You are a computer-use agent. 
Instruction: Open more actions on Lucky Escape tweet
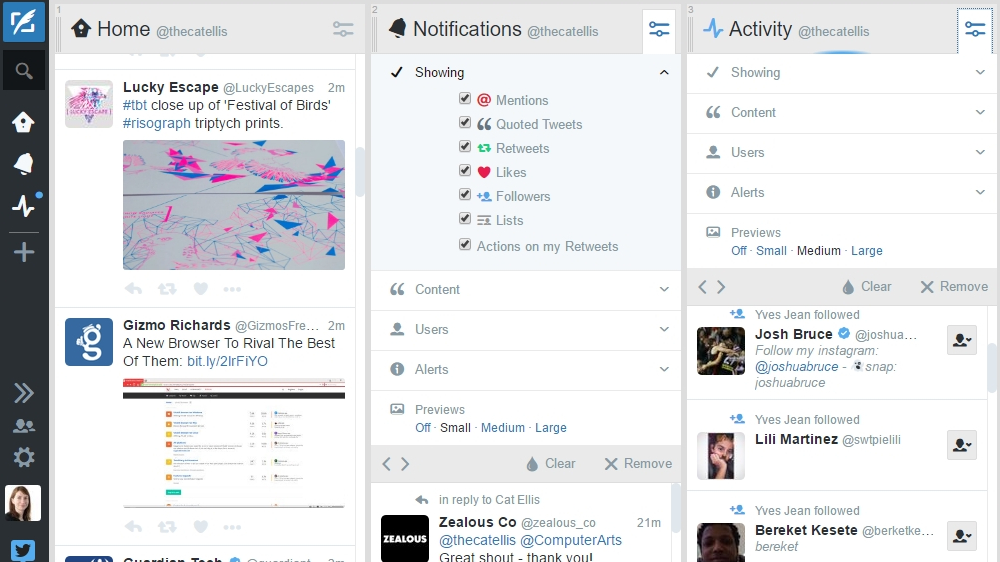point(232,289)
